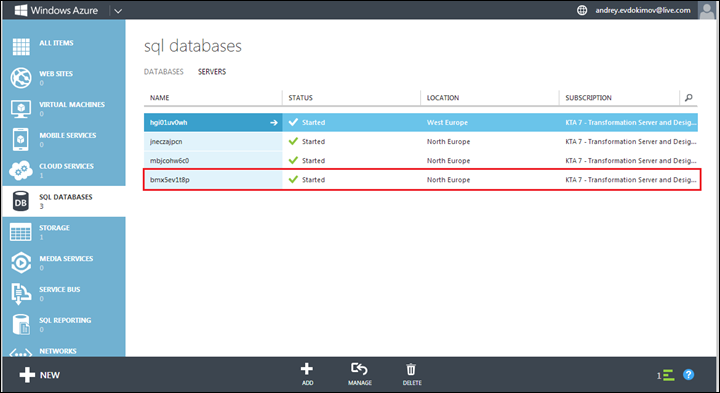Click the Networks icon in sidebar
Image resolution: width=720 pixels, height=393 pixels.
[21, 353]
